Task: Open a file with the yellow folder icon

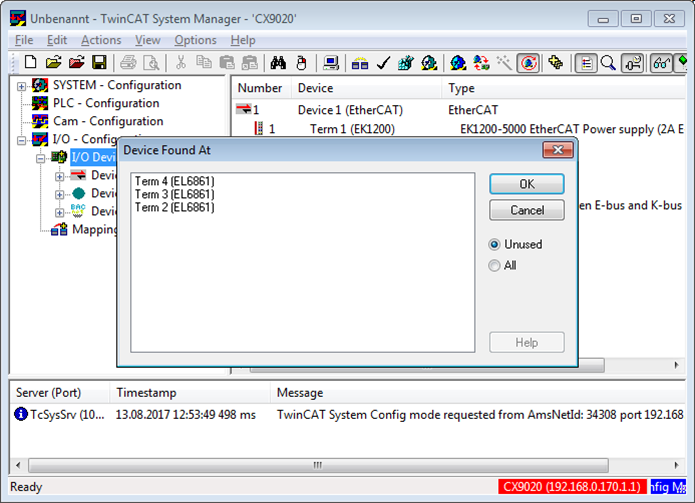Action: coord(53,62)
